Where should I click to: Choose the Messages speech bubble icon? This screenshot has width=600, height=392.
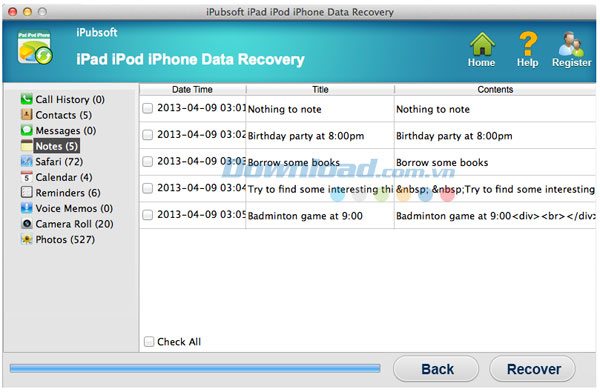pos(26,130)
